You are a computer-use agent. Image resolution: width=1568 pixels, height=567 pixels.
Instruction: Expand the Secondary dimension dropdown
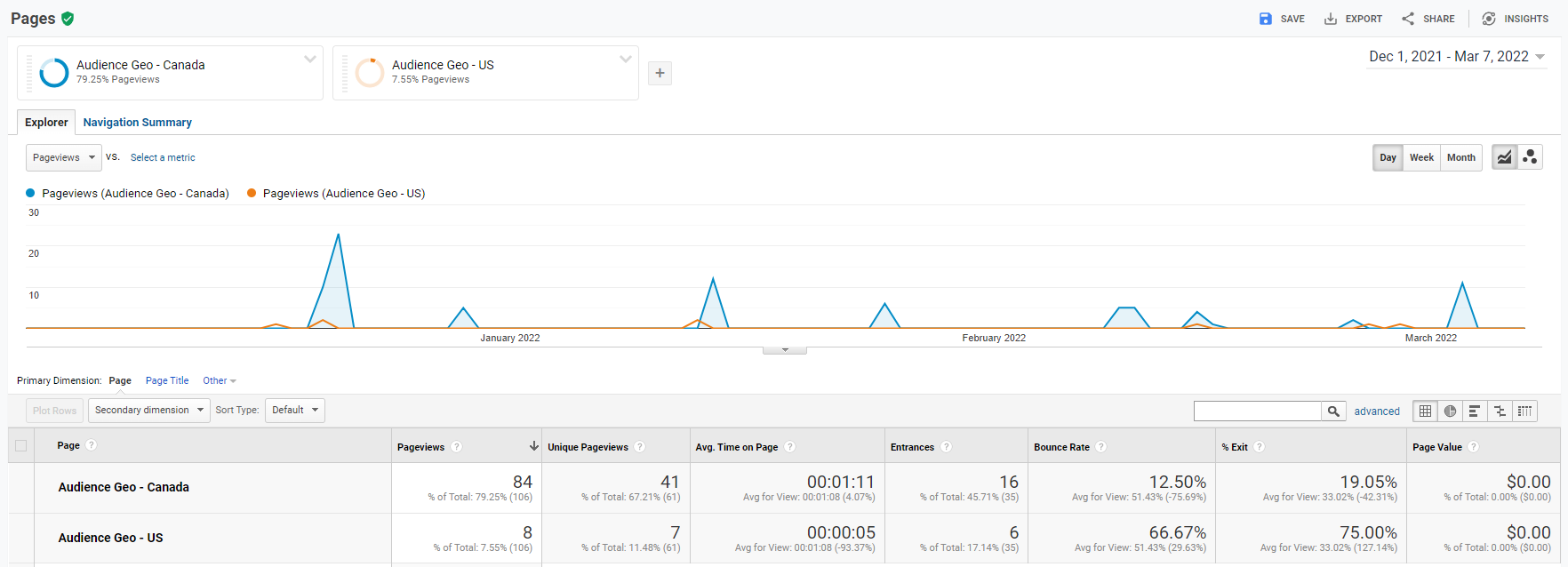coord(149,411)
